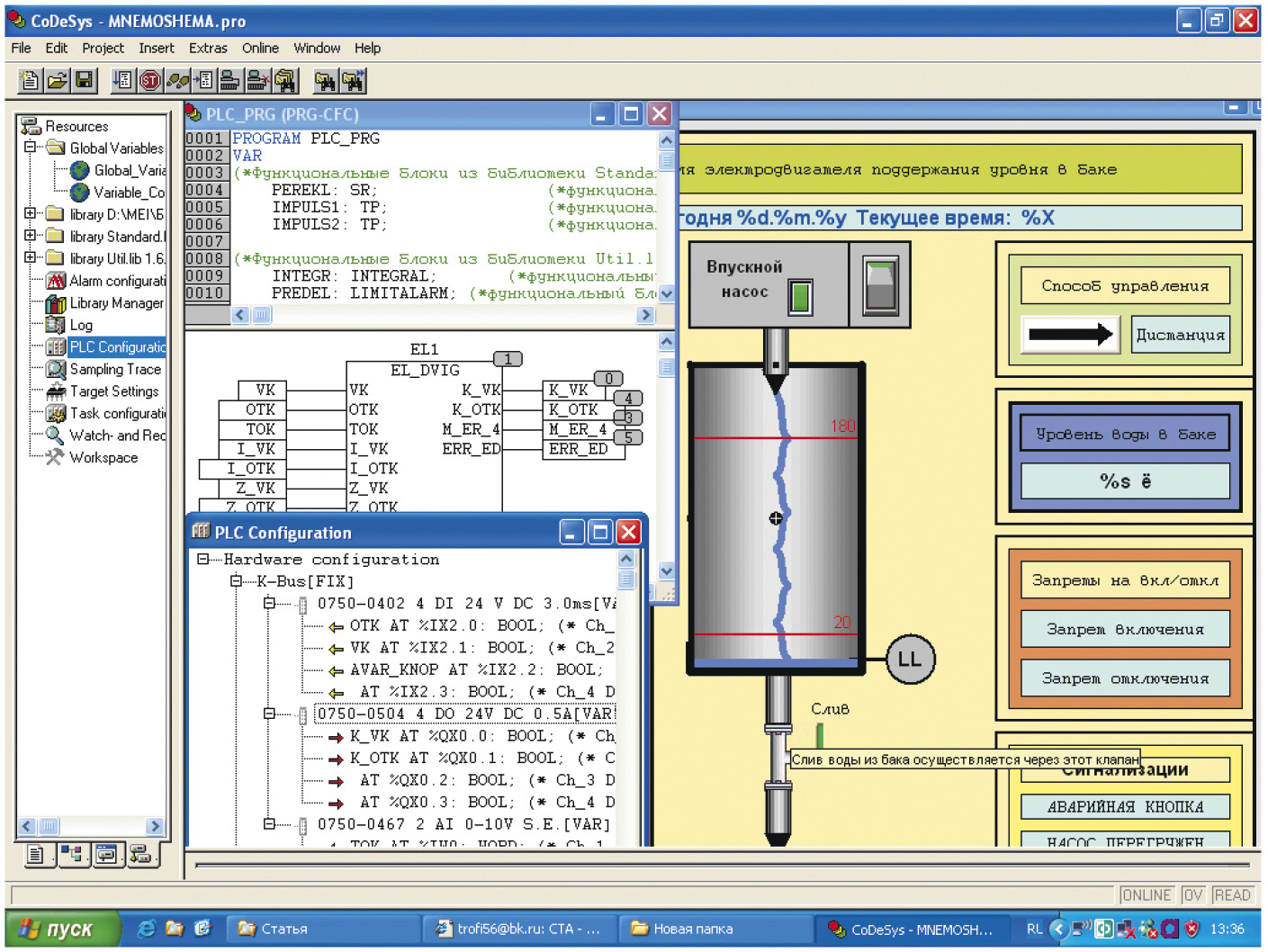Image resolution: width=1268 pixels, height=952 pixels.
Task: Open Library Manager resource
Action: (x=105, y=303)
